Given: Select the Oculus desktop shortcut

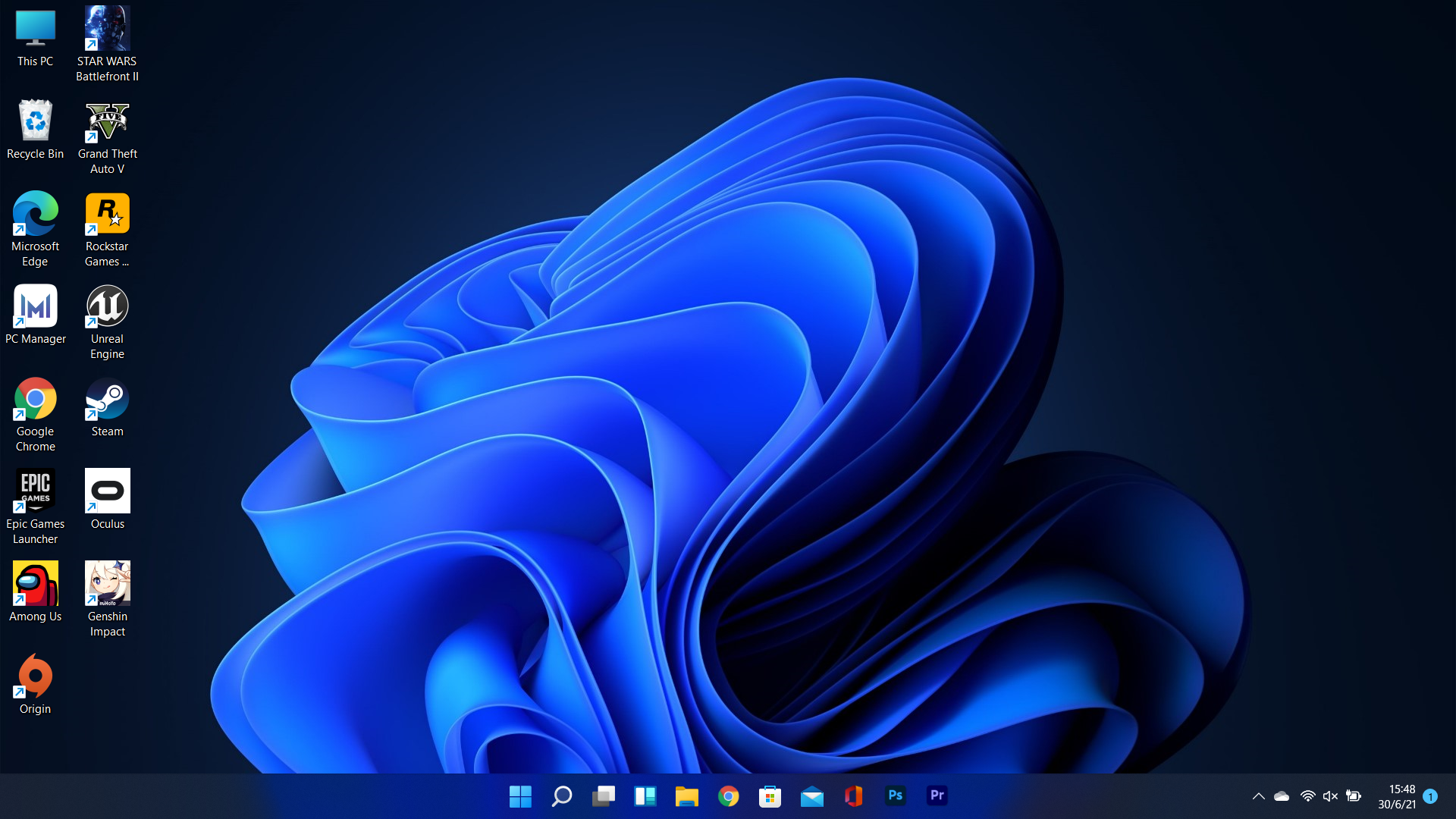Looking at the screenshot, I should (x=107, y=500).
